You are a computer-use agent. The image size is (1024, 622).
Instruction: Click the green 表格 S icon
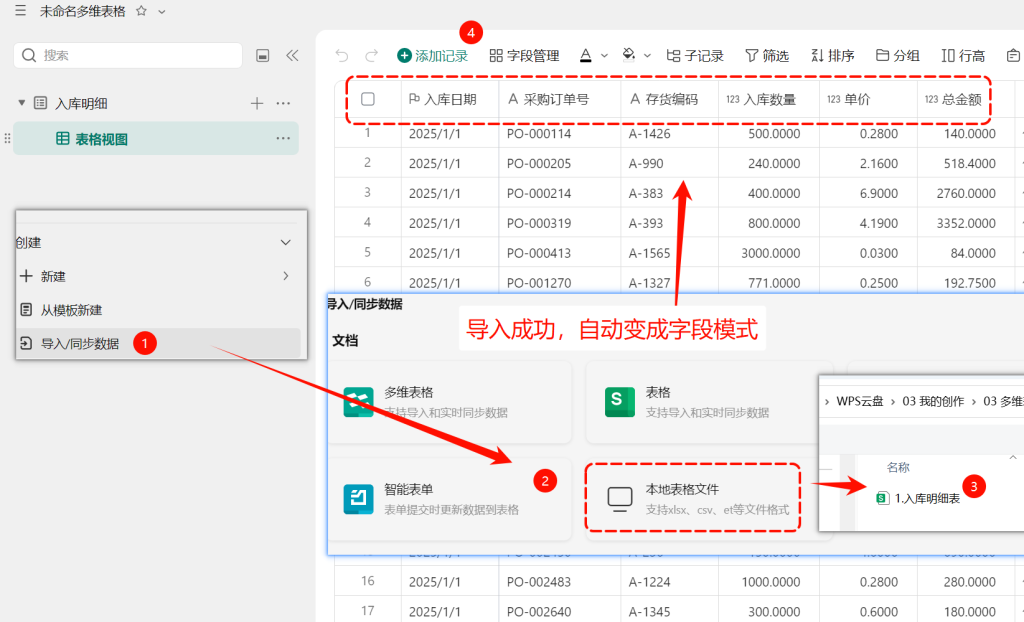pyautogui.click(x=620, y=402)
